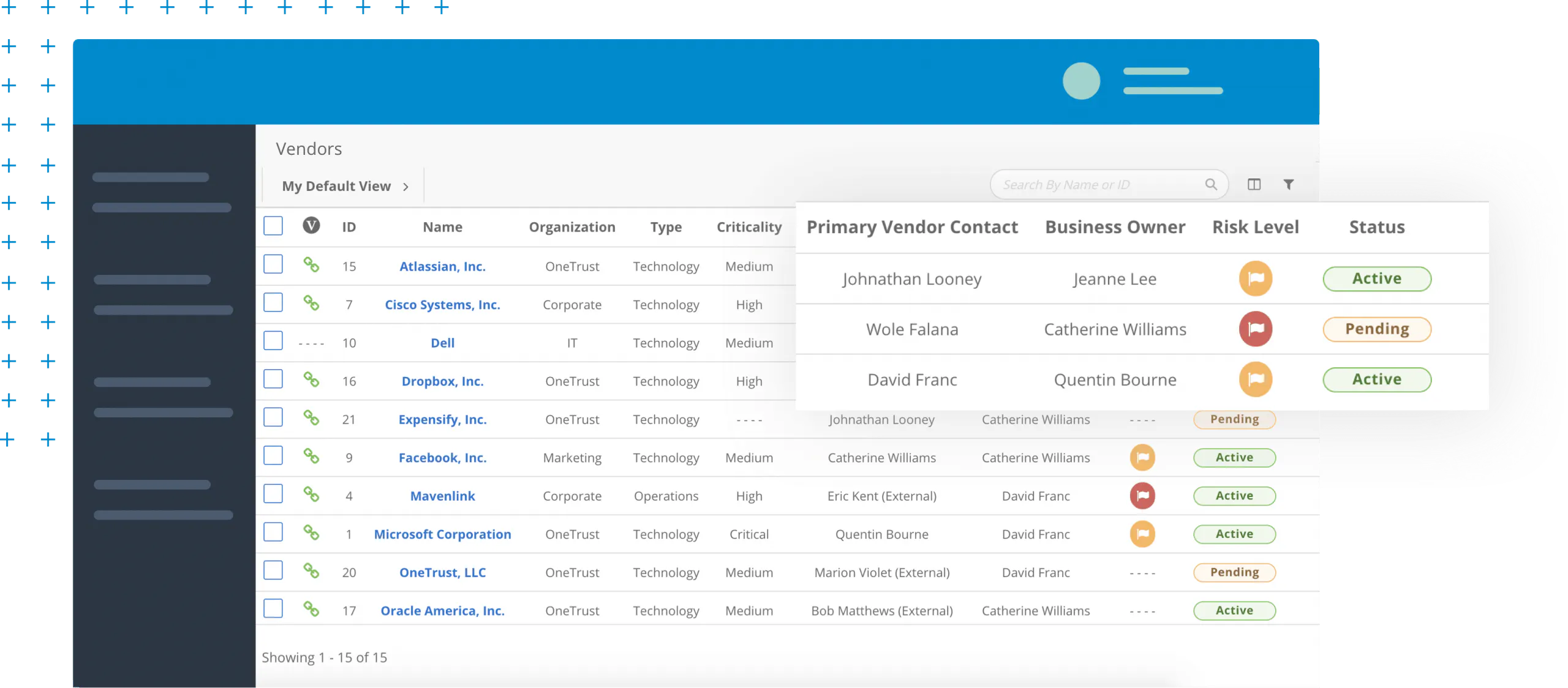Open the OneTrust, LLC vendor link
This screenshot has width=1568, height=688.
coord(442,572)
